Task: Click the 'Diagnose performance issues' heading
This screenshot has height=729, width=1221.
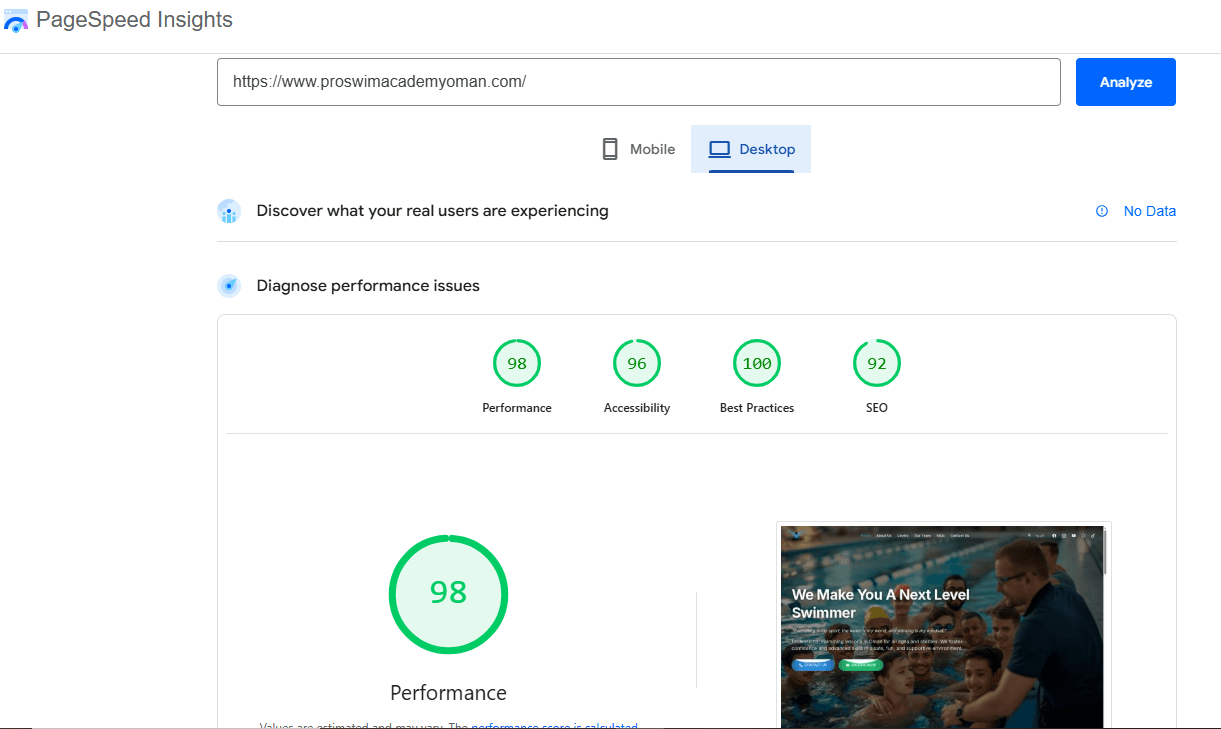Action: coord(368,286)
